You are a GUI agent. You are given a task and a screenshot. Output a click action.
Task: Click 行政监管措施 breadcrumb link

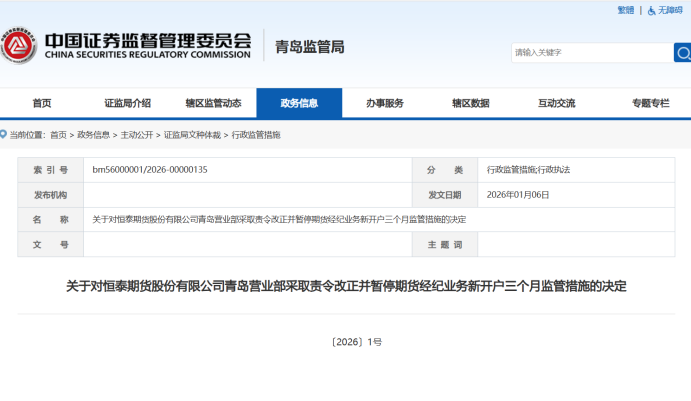(x=256, y=134)
